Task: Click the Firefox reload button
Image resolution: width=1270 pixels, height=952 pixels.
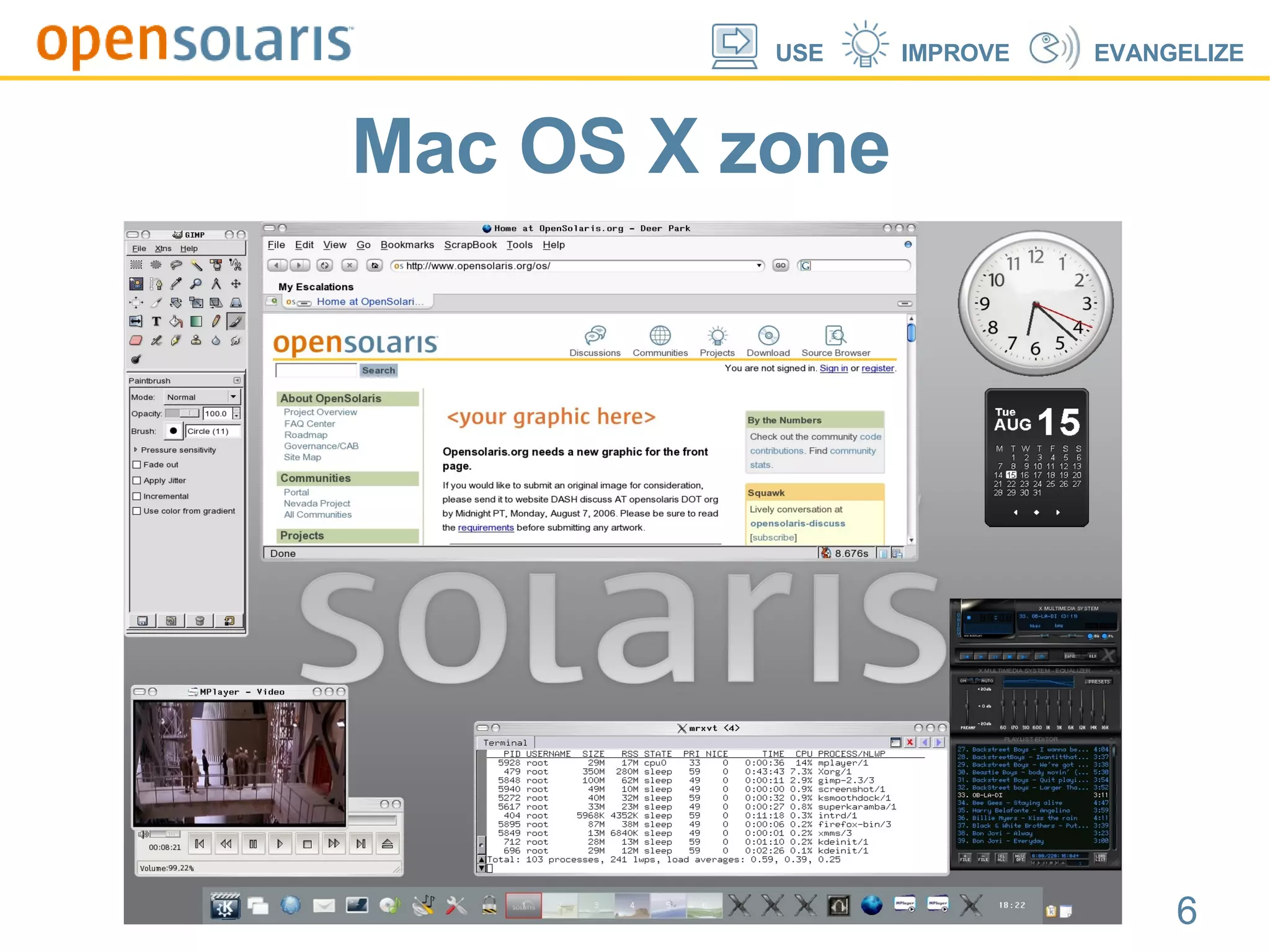Action: (x=324, y=265)
